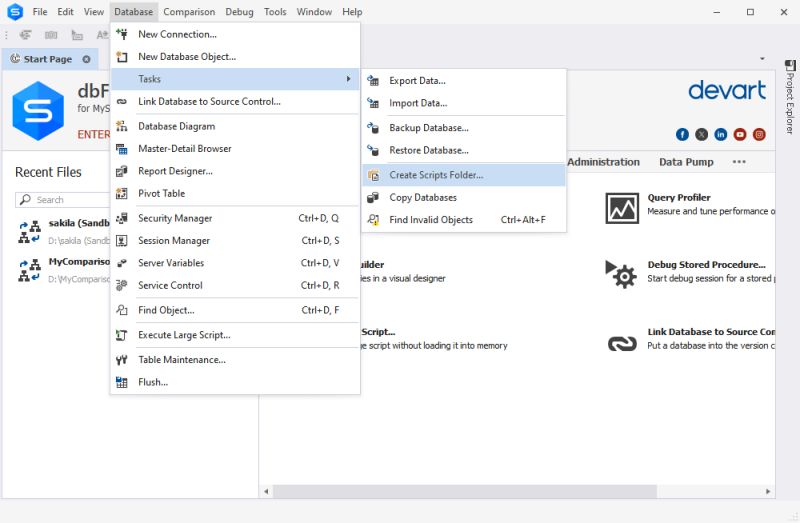Open Link Database to Source Control card
Viewport: 800px width, 523px height.
click(691, 339)
